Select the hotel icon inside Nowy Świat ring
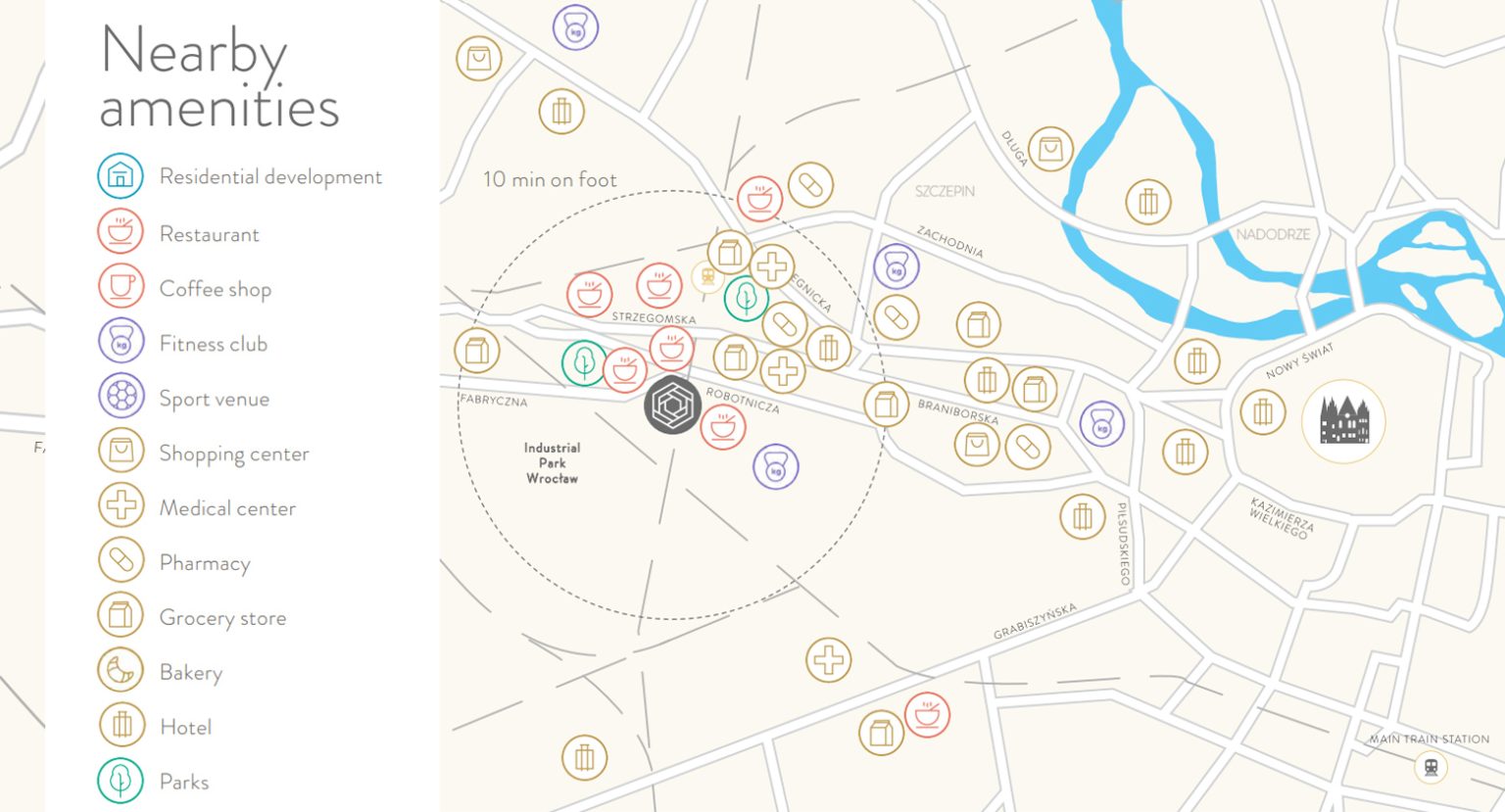This screenshot has width=1505, height=812. click(x=1263, y=412)
